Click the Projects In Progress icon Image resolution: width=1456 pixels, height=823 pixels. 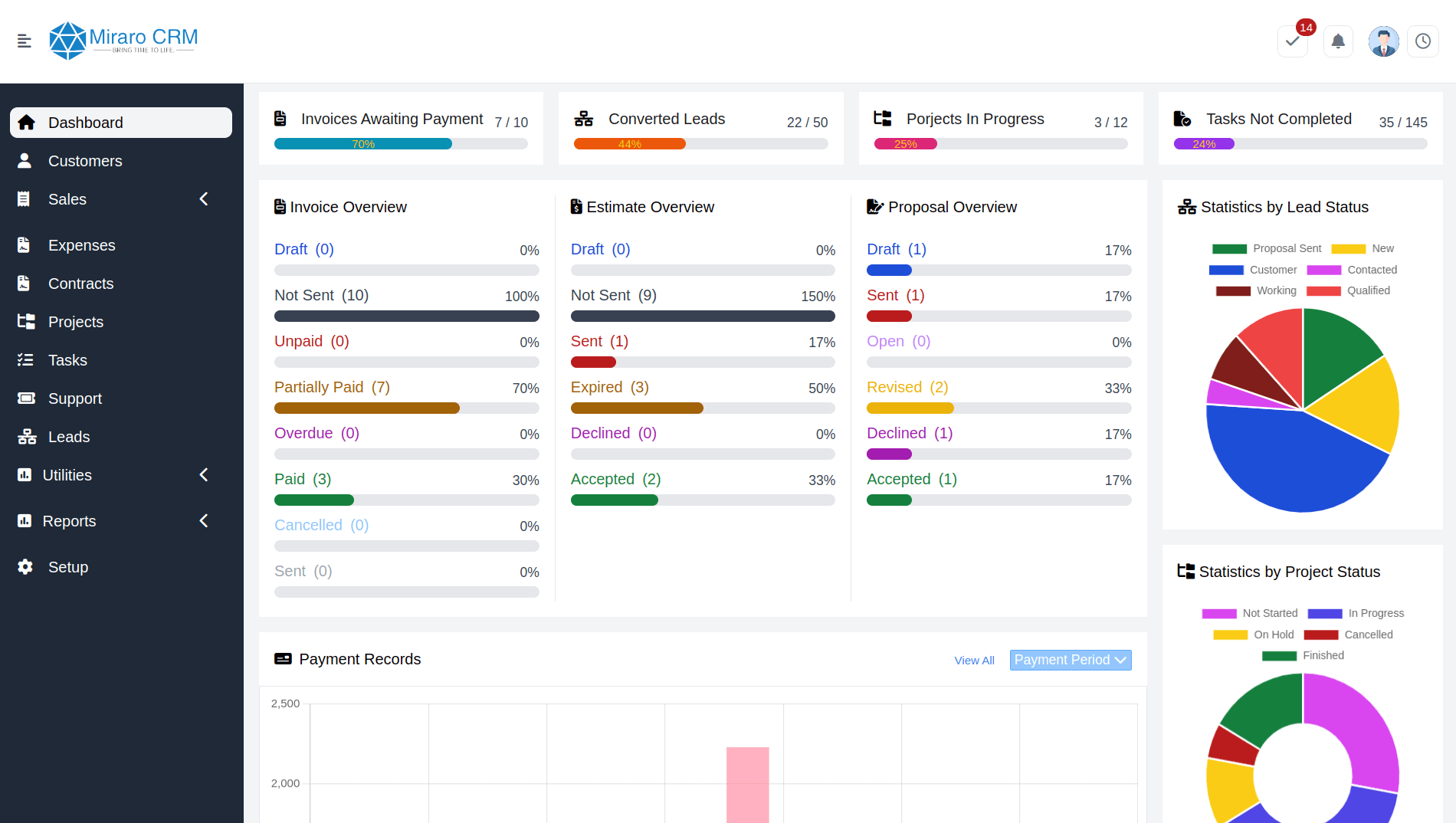coord(883,119)
